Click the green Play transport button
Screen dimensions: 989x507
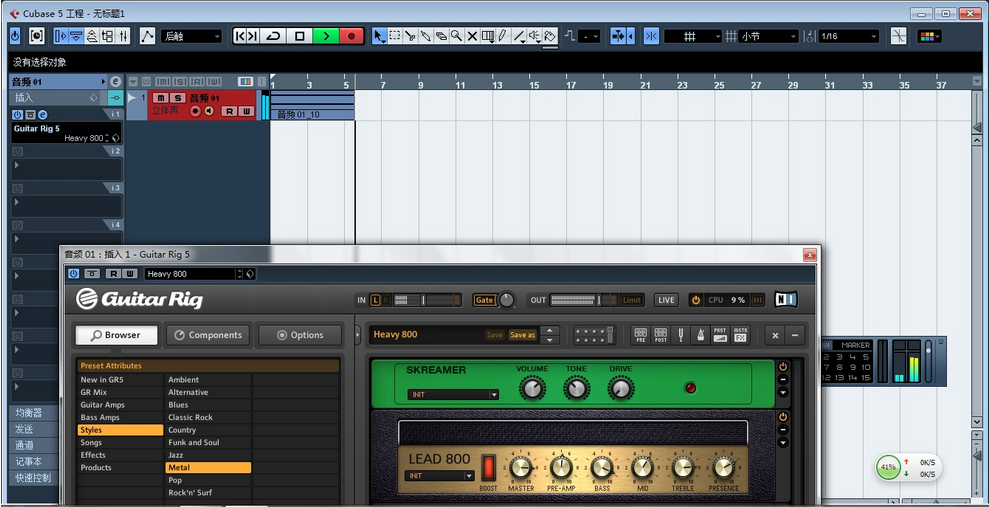(x=326, y=36)
